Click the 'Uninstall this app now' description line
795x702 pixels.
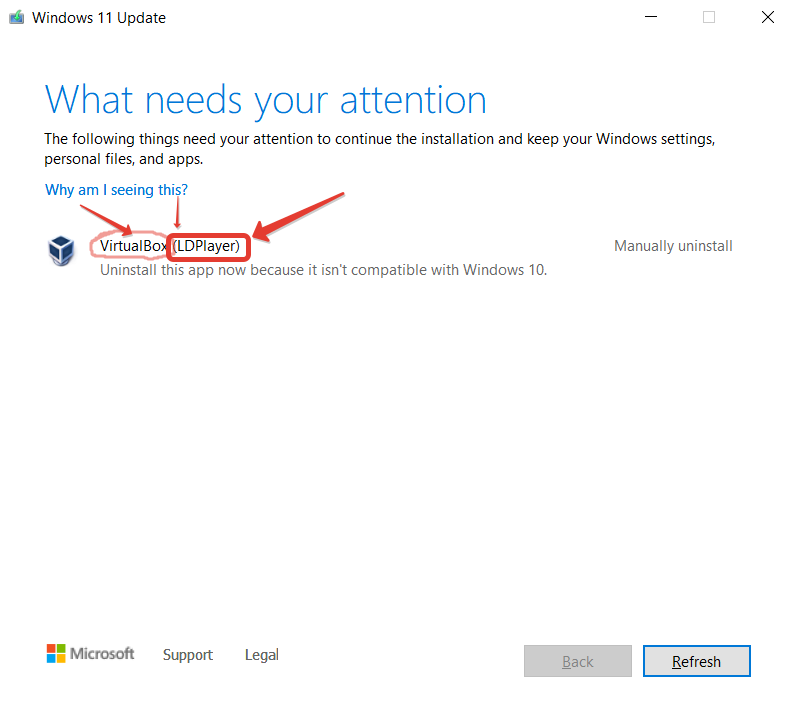[323, 270]
